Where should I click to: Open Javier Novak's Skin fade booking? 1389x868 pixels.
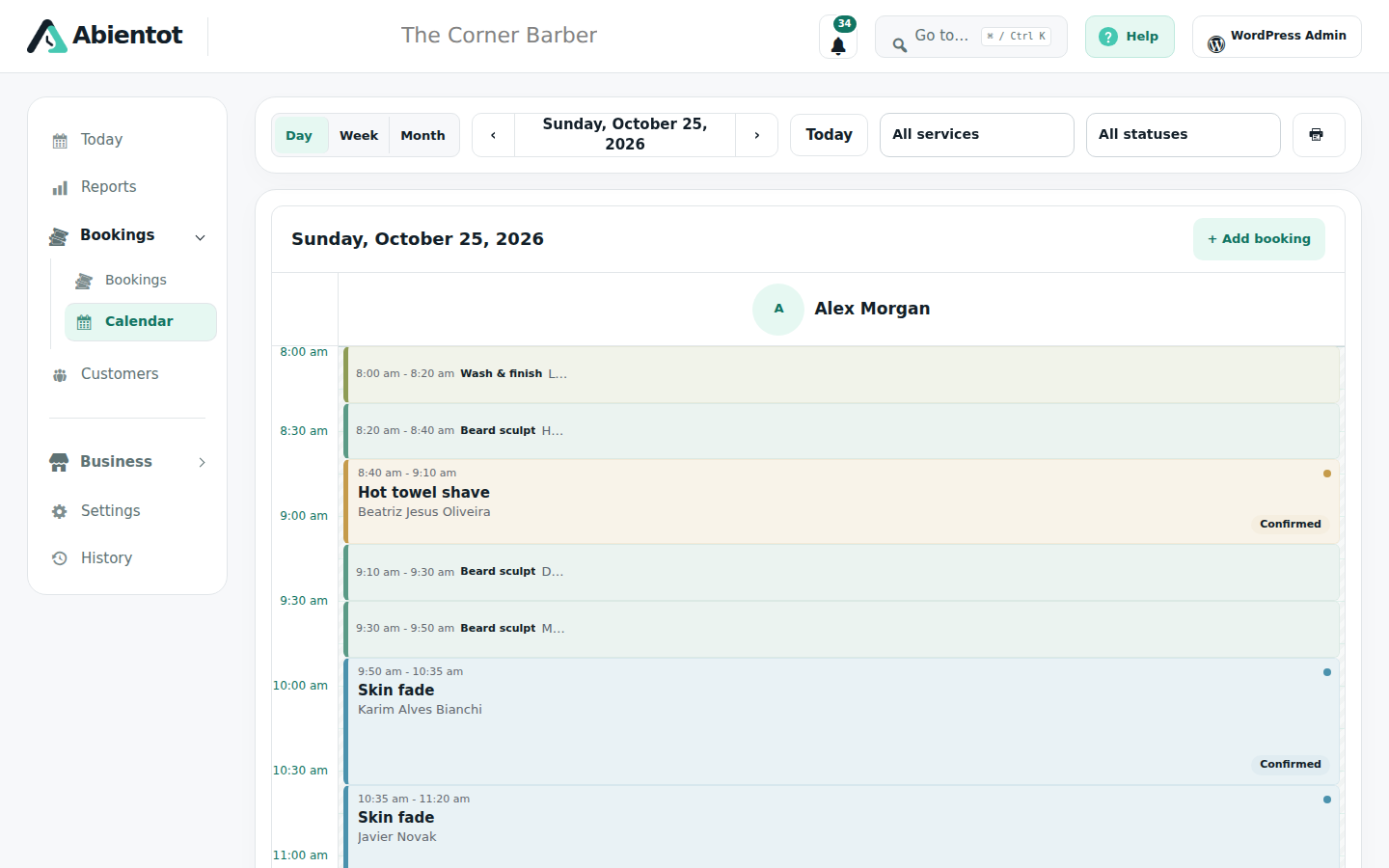(x=841, y=827)
